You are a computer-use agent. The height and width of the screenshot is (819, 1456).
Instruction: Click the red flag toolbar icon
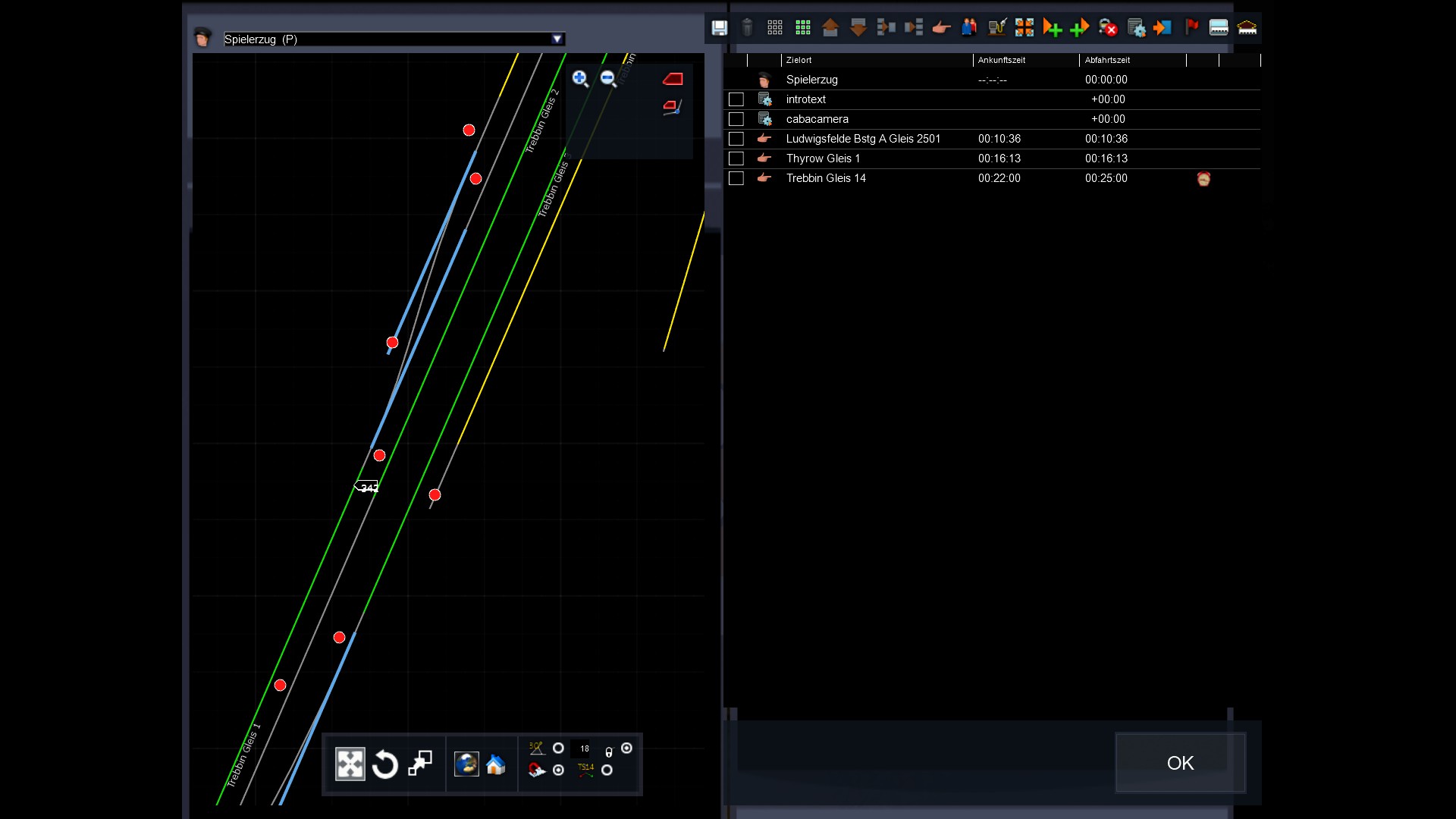coord(1191,28)
